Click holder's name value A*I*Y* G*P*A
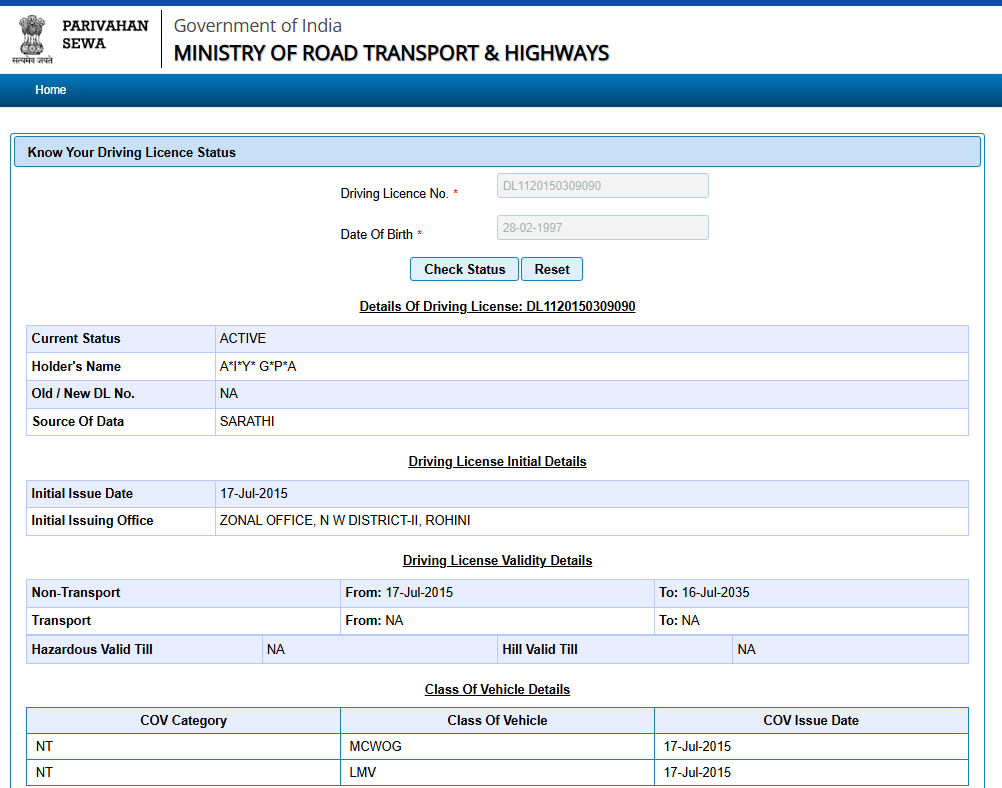The width and height of the screenshot is (1002, 788). pos(258,366)
